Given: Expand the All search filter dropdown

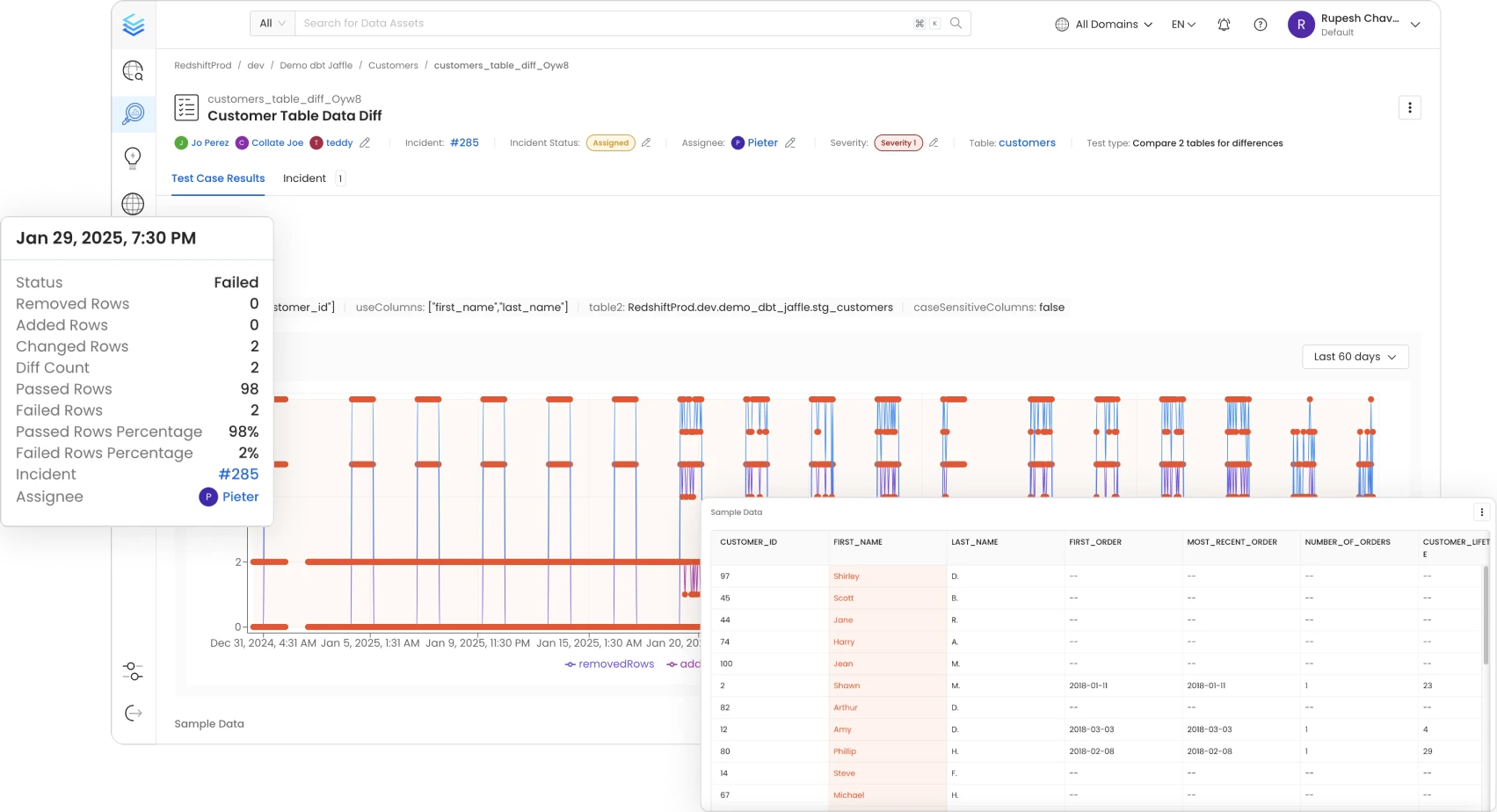Looking at the screenshot, I should [272, 24].
